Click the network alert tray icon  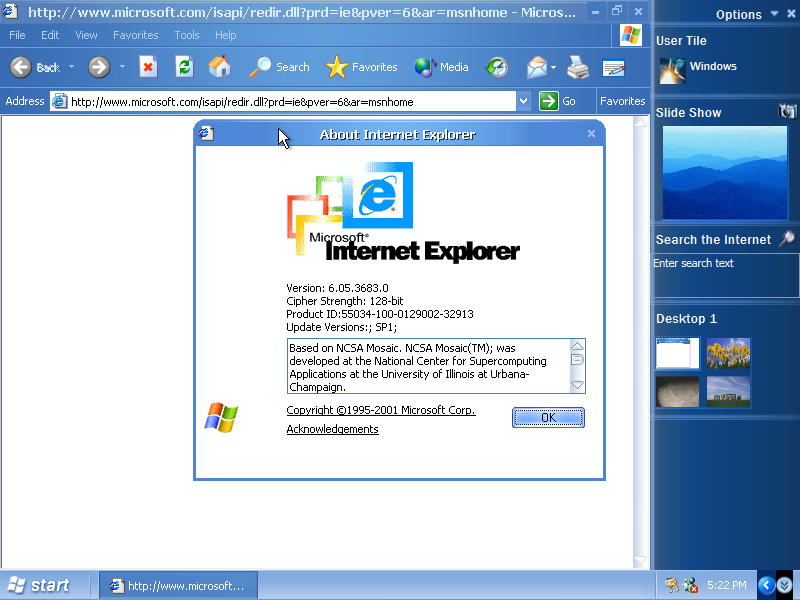(691, 585)
